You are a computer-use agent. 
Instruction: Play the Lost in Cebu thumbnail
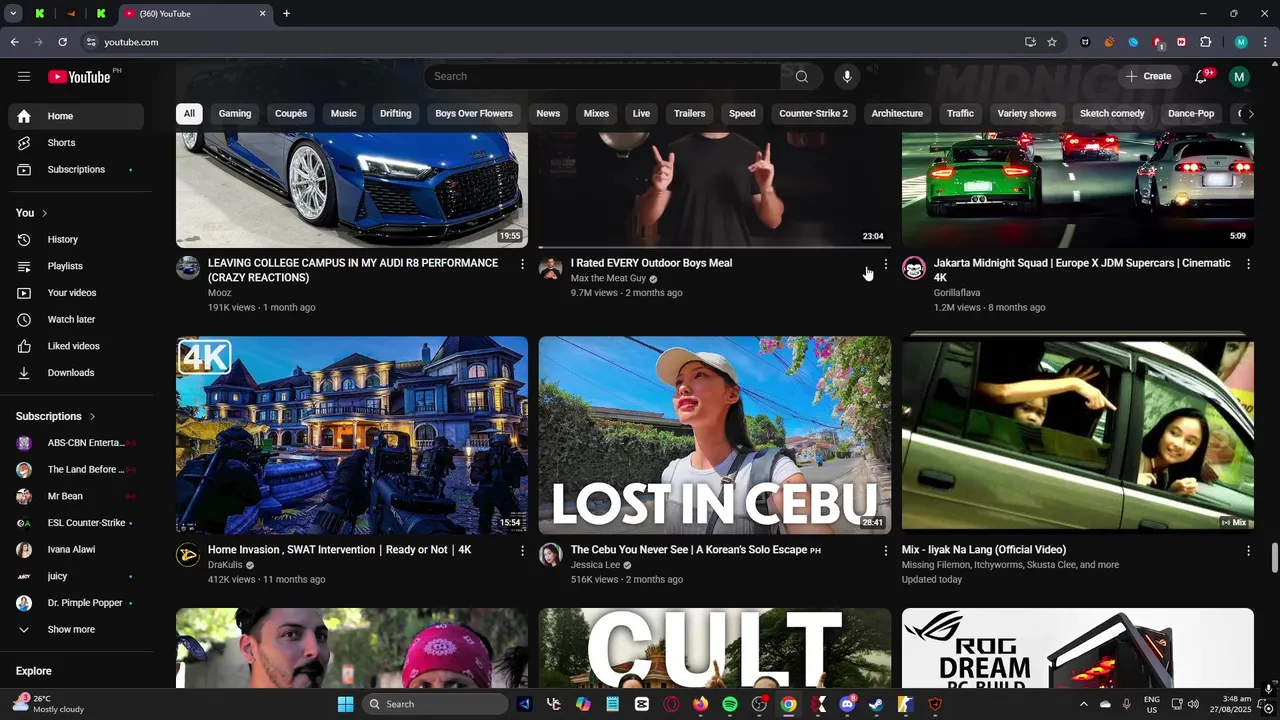[x=715, y=435]
